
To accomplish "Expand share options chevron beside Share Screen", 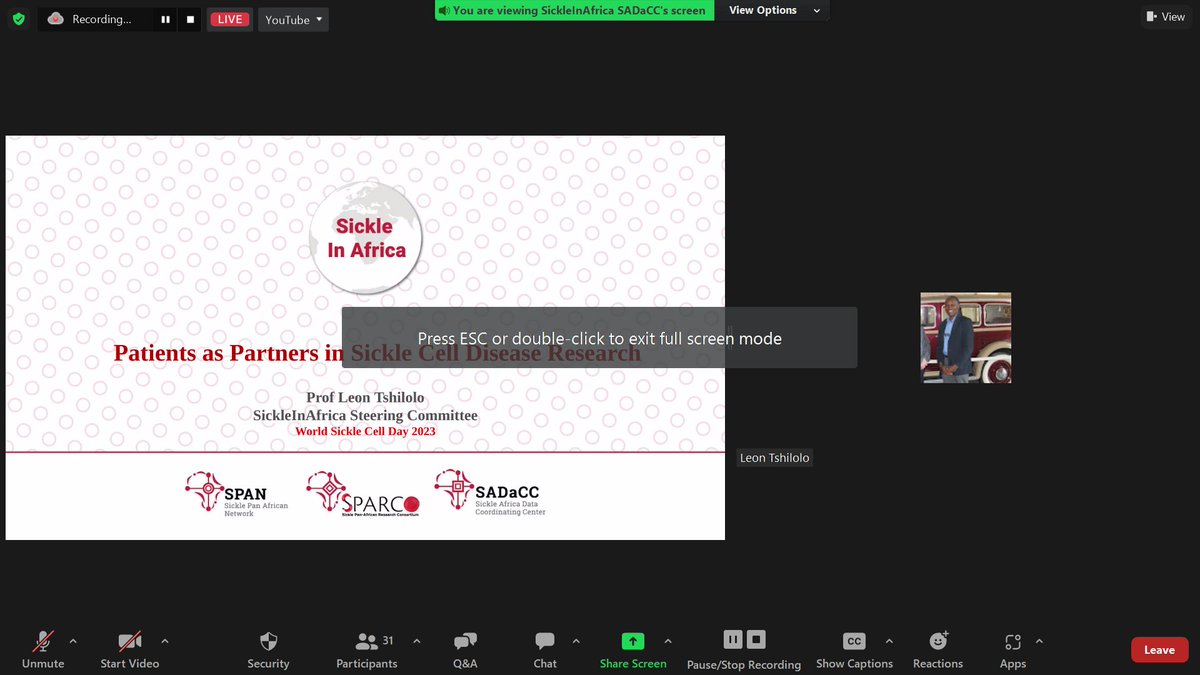I will tap(668, 641).
